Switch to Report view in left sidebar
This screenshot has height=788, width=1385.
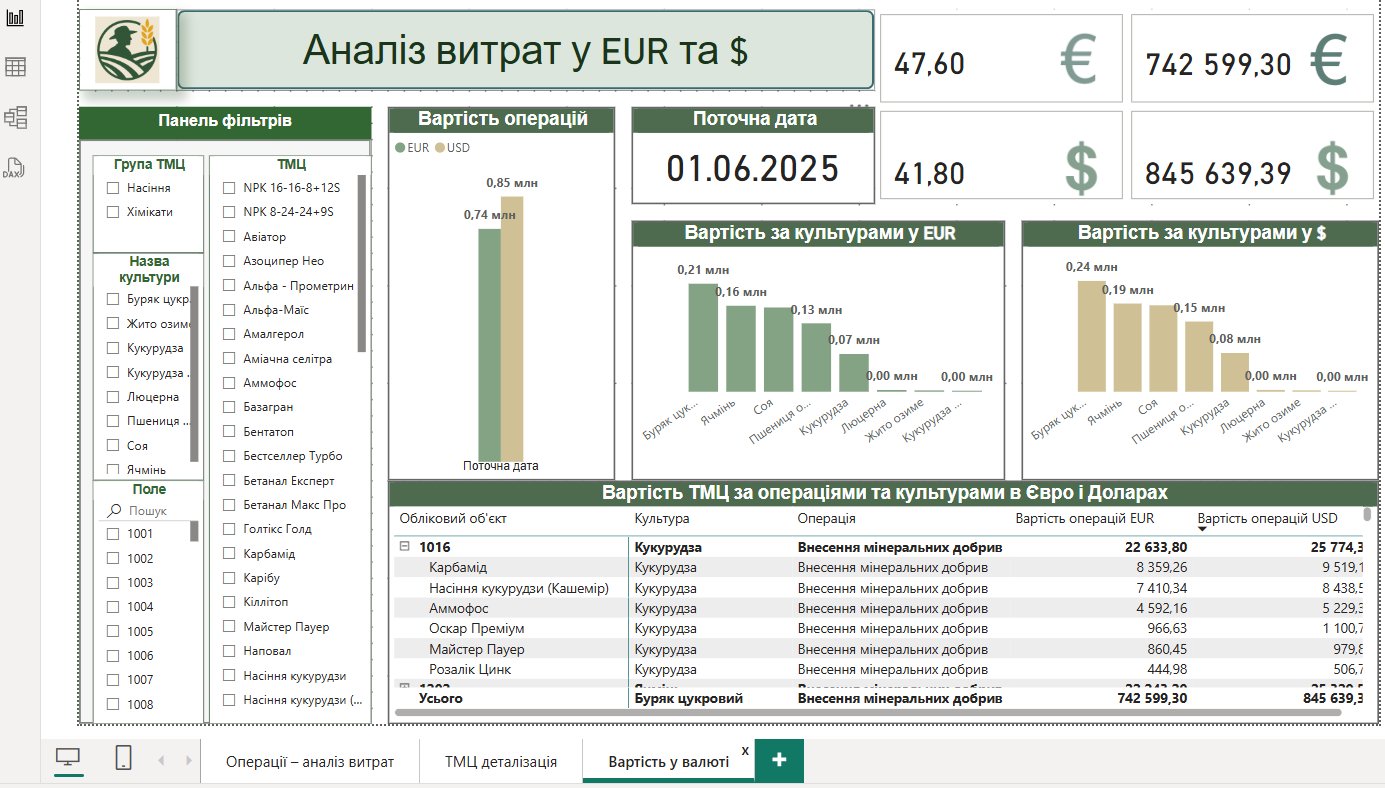pos(15,18)
